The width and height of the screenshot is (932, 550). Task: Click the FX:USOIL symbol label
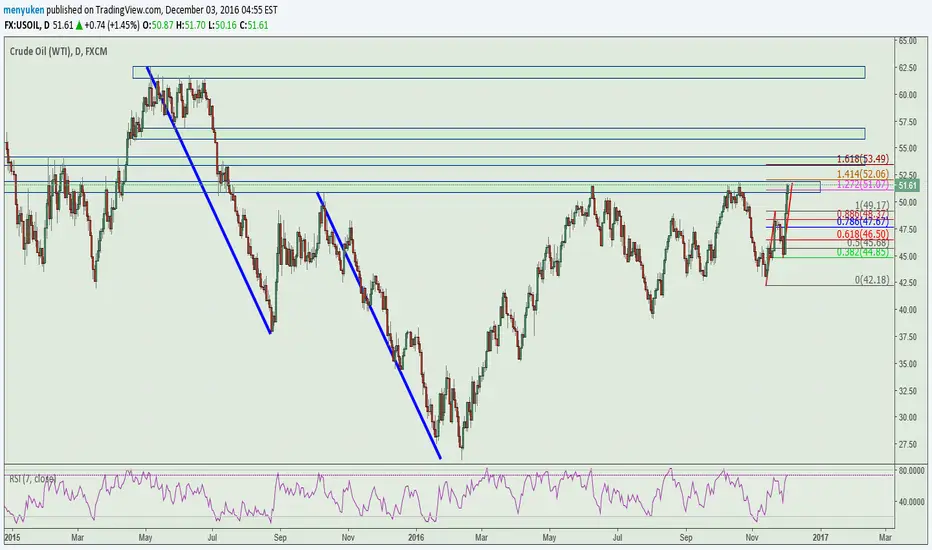coord(23,25)
